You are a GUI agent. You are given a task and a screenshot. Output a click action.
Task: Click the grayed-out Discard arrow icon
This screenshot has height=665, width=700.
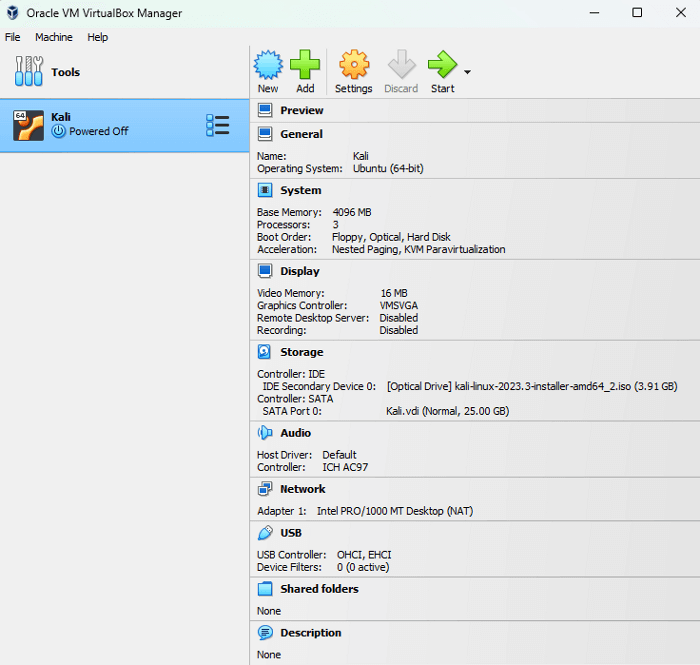(401, 65)
